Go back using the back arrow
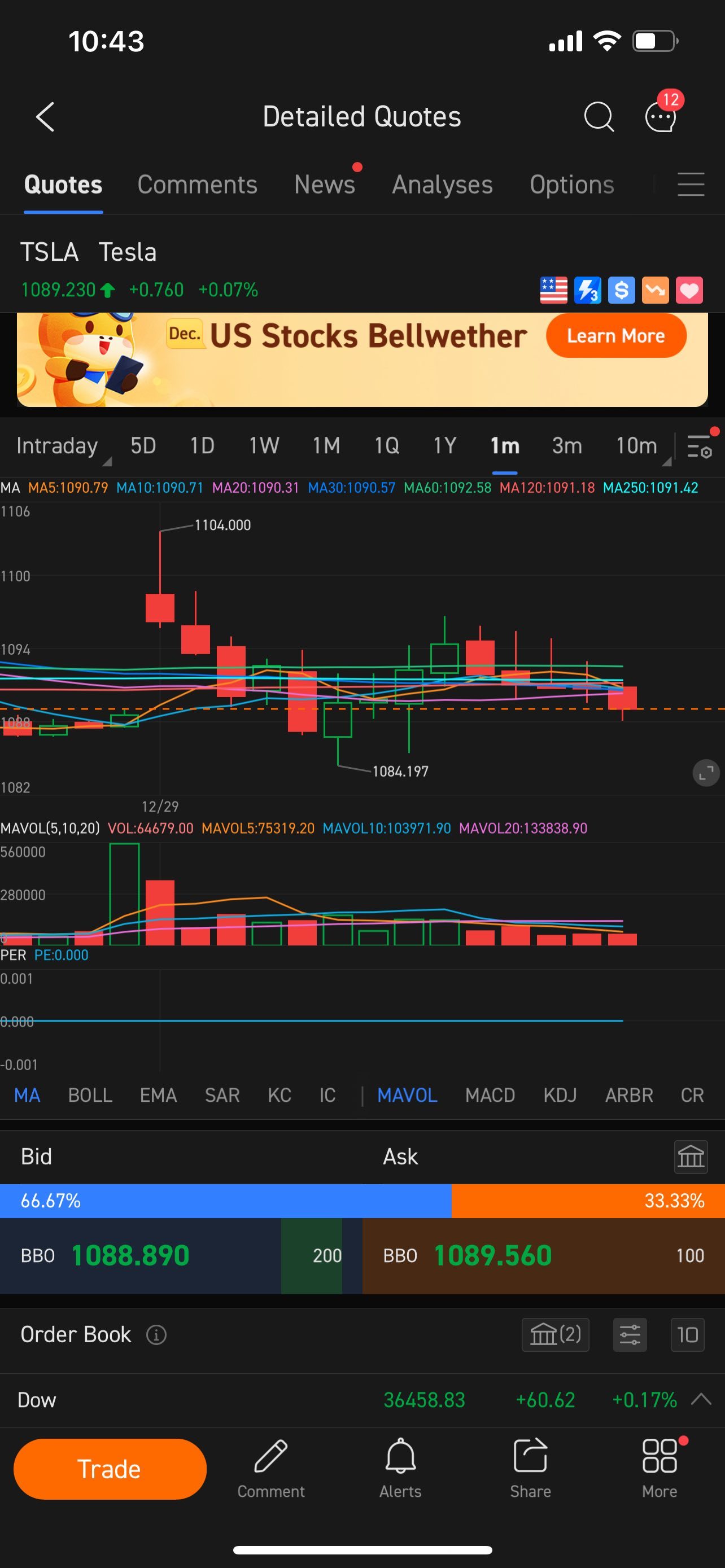 [x=45, y=116]
